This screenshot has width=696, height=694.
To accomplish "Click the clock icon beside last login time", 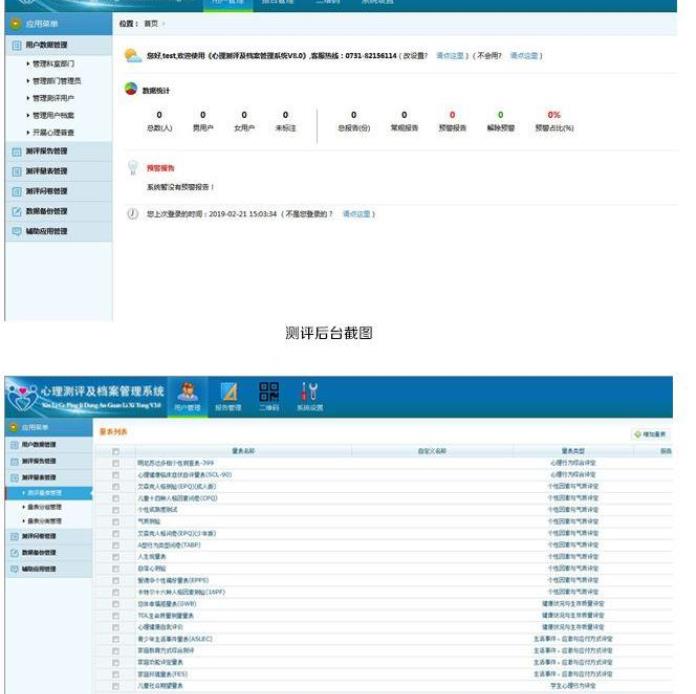I will tap(132, 214).
